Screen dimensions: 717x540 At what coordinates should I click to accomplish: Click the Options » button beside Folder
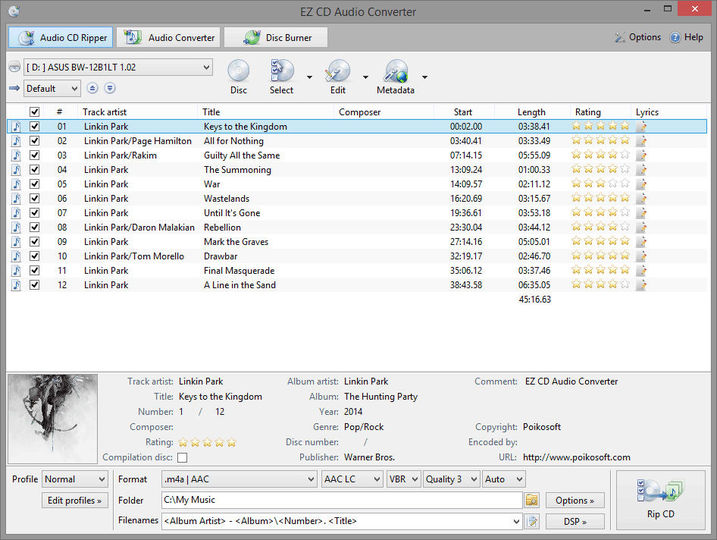575,500
